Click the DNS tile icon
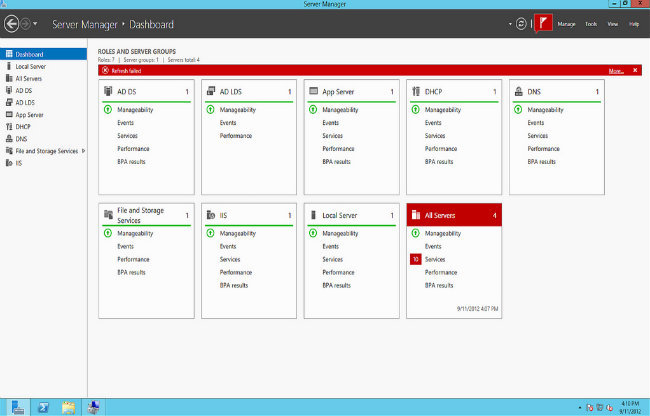 [519, 92]
